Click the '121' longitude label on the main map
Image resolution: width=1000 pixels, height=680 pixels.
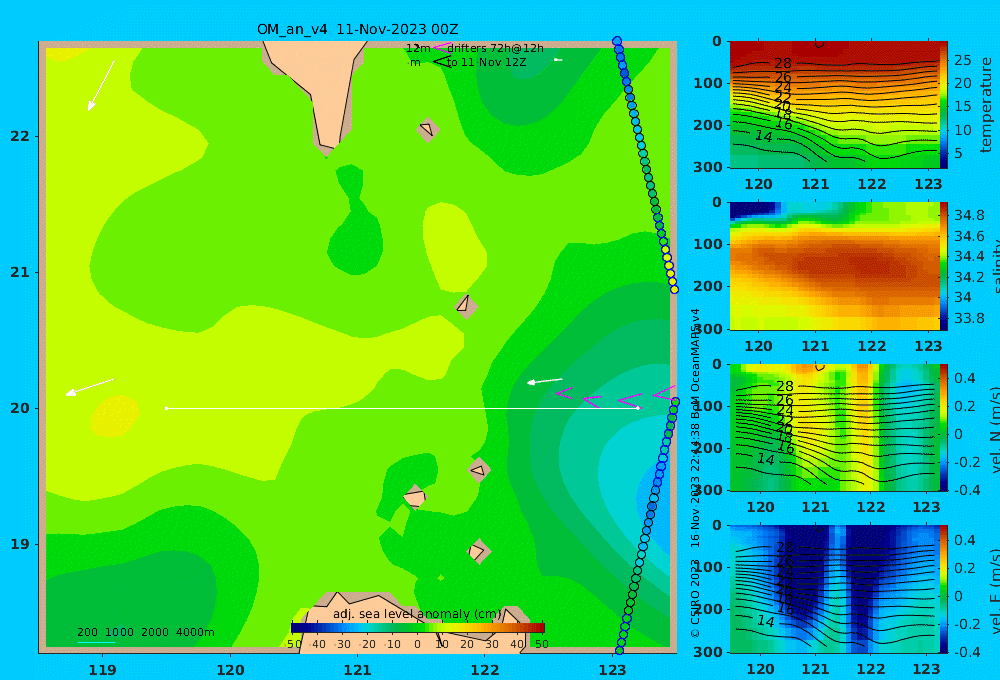(x=357, y=670)
